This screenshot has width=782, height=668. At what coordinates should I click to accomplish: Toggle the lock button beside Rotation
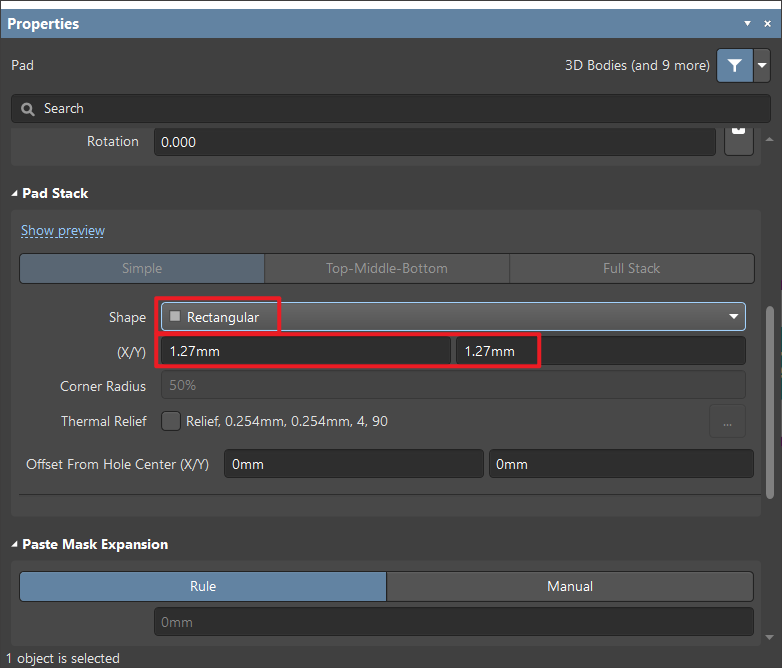(x=739, y=141)
